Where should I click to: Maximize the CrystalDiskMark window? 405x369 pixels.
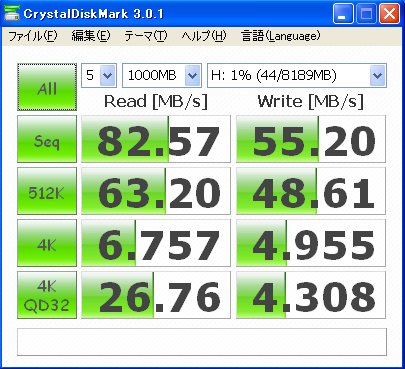(366, 14)
